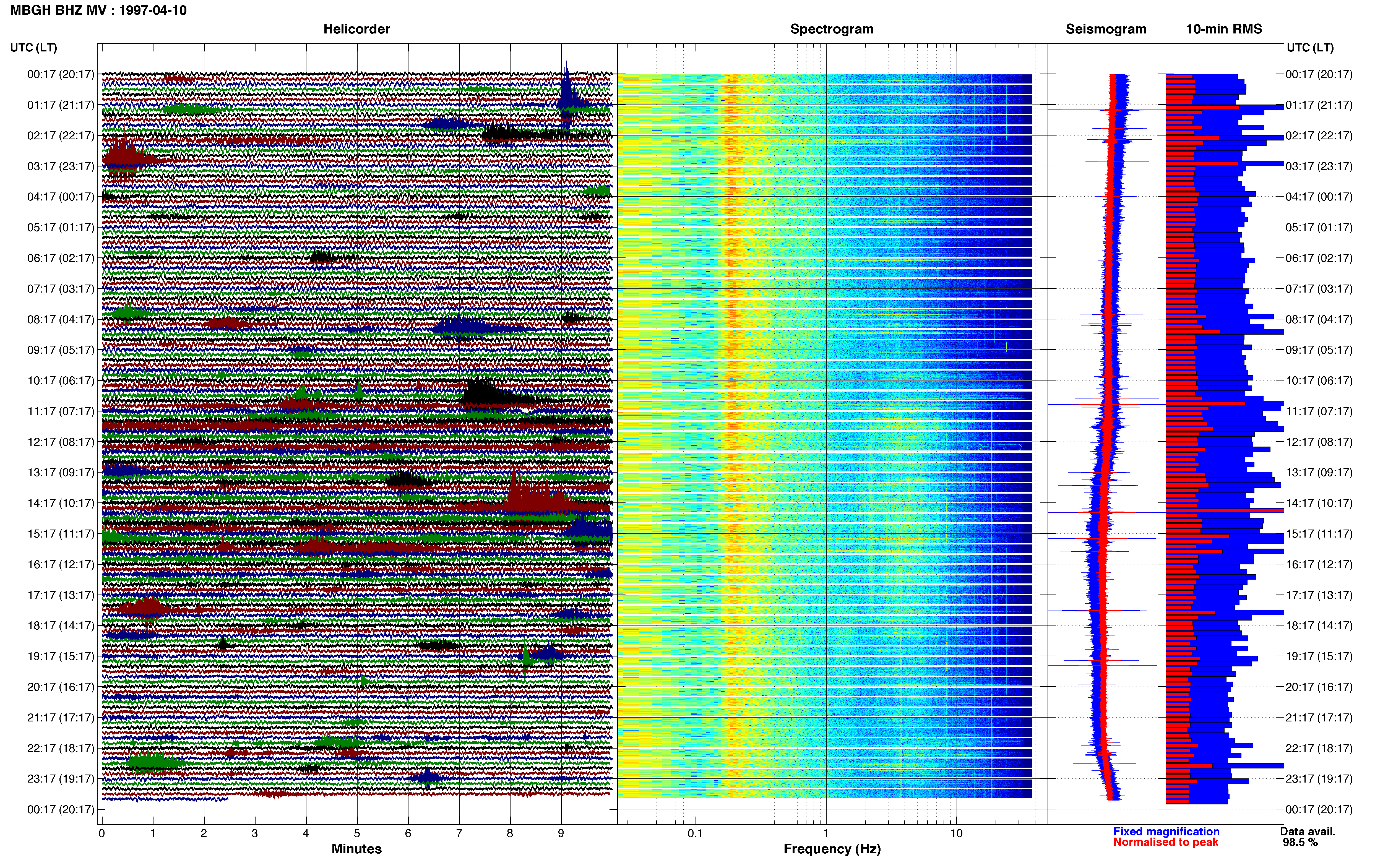
Task: Click the left time label '04:17 (00:17)'
Action: point(61,197)
